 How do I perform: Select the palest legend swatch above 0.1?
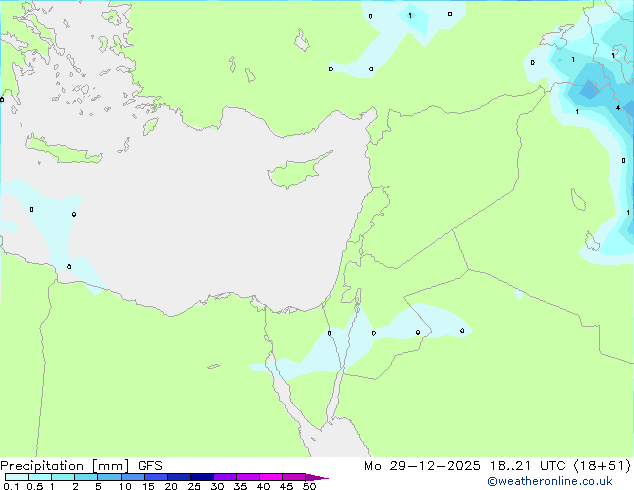pos(17,477)
